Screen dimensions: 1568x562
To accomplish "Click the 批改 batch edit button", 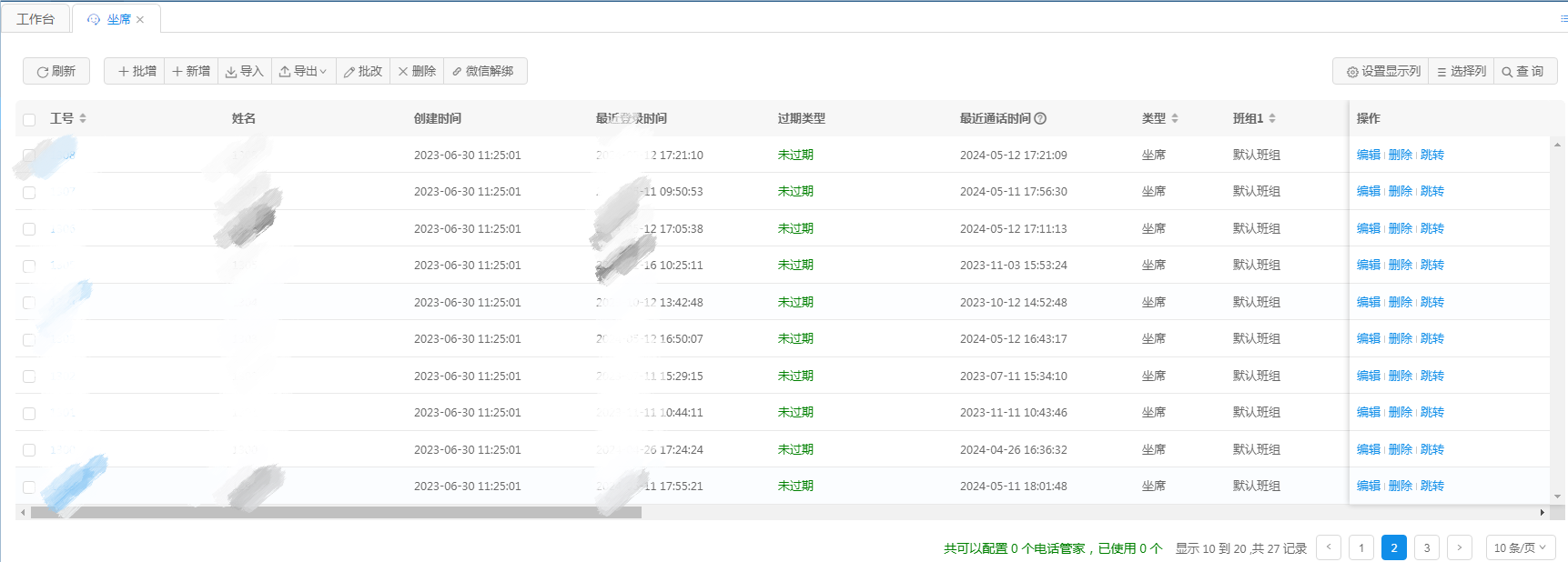I will [x=362, y=71].
